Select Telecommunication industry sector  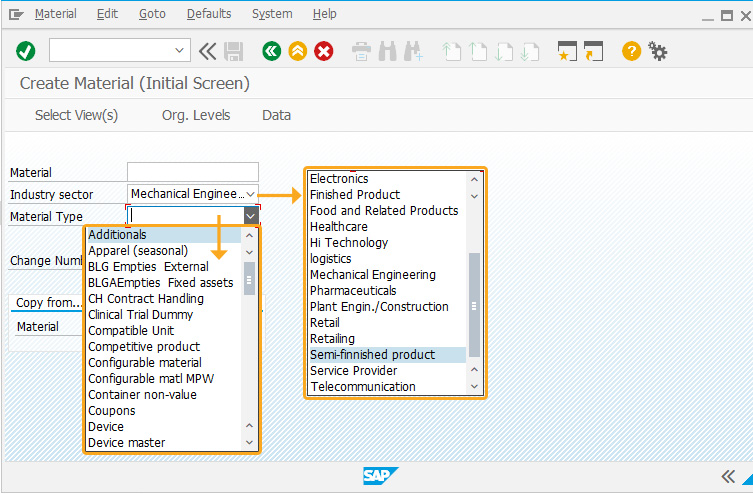click(387, 386)
